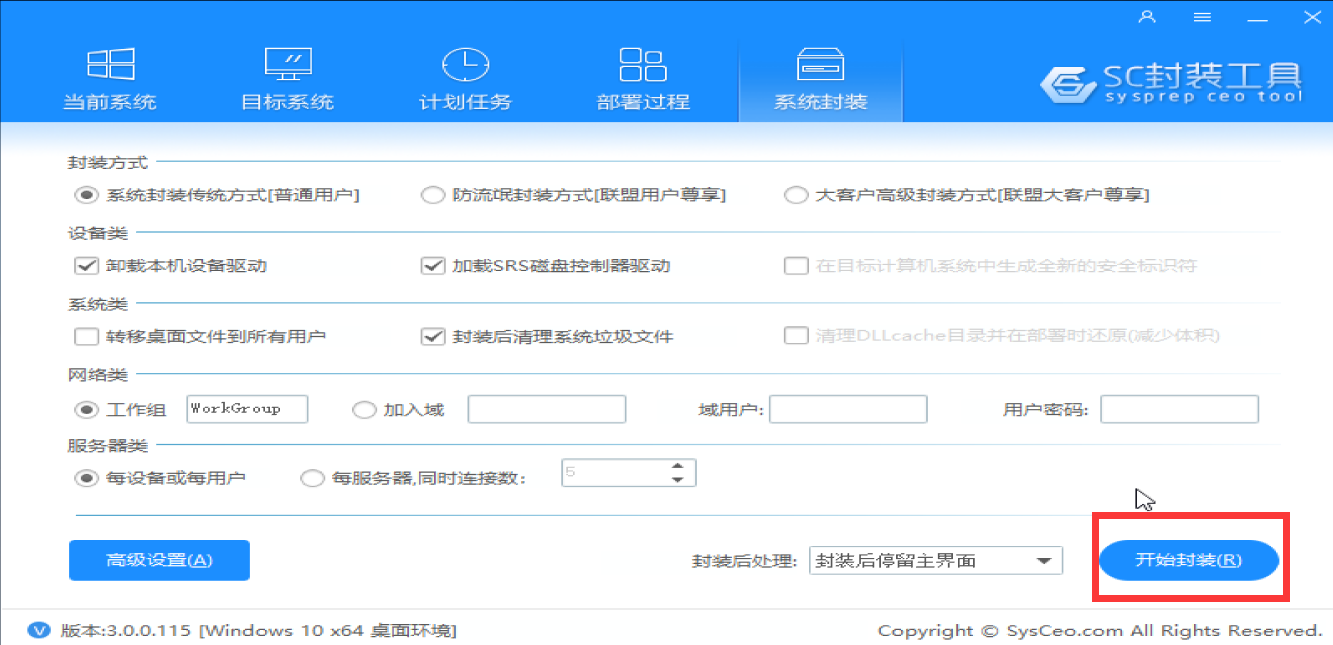Image resolution: width=1333 pixels, height=645 pixels.
Task: Open the 计划任务 tab
Action: (x=465, y=80)
